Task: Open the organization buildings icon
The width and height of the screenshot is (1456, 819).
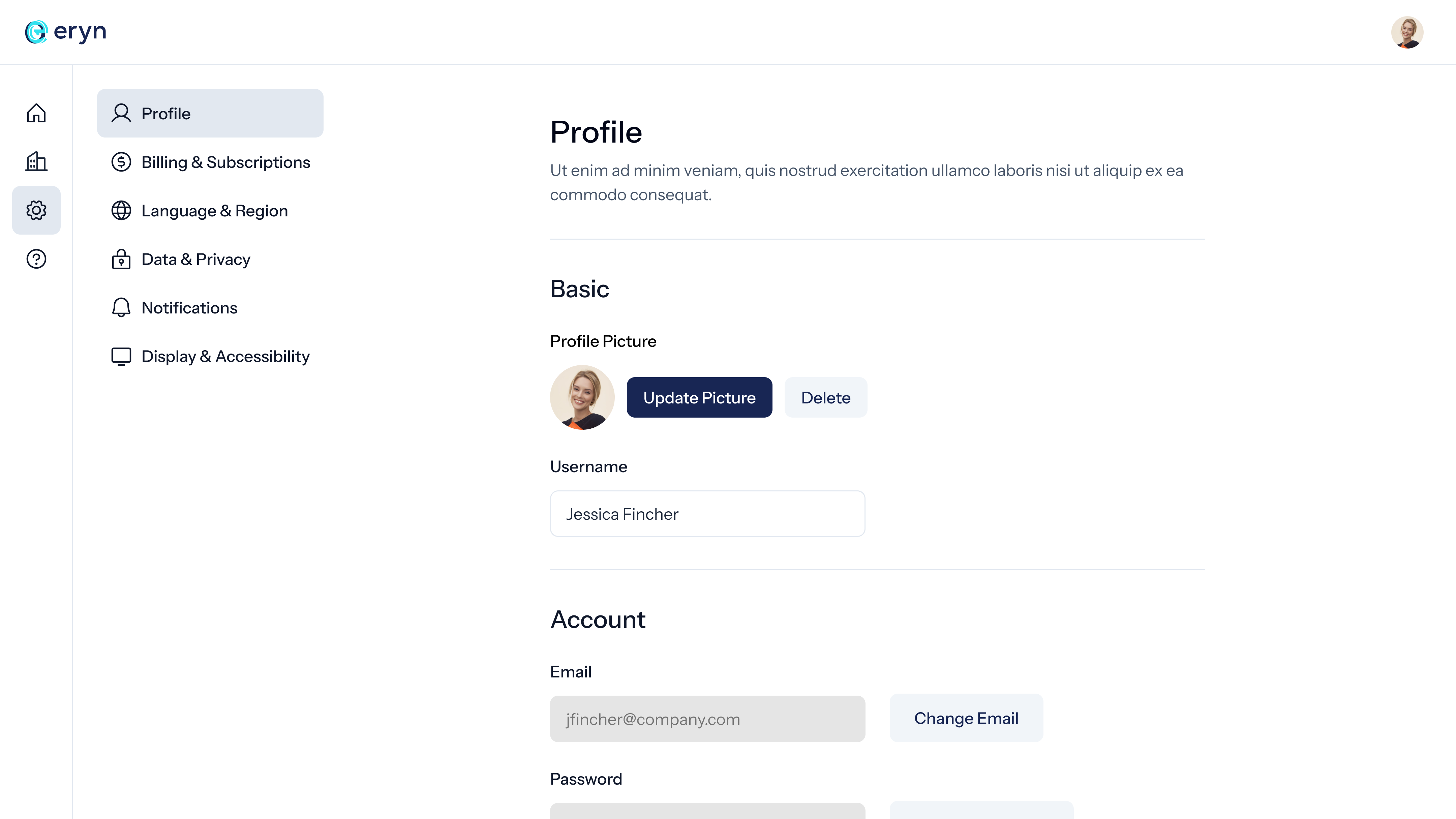Action: coord(36,162)
